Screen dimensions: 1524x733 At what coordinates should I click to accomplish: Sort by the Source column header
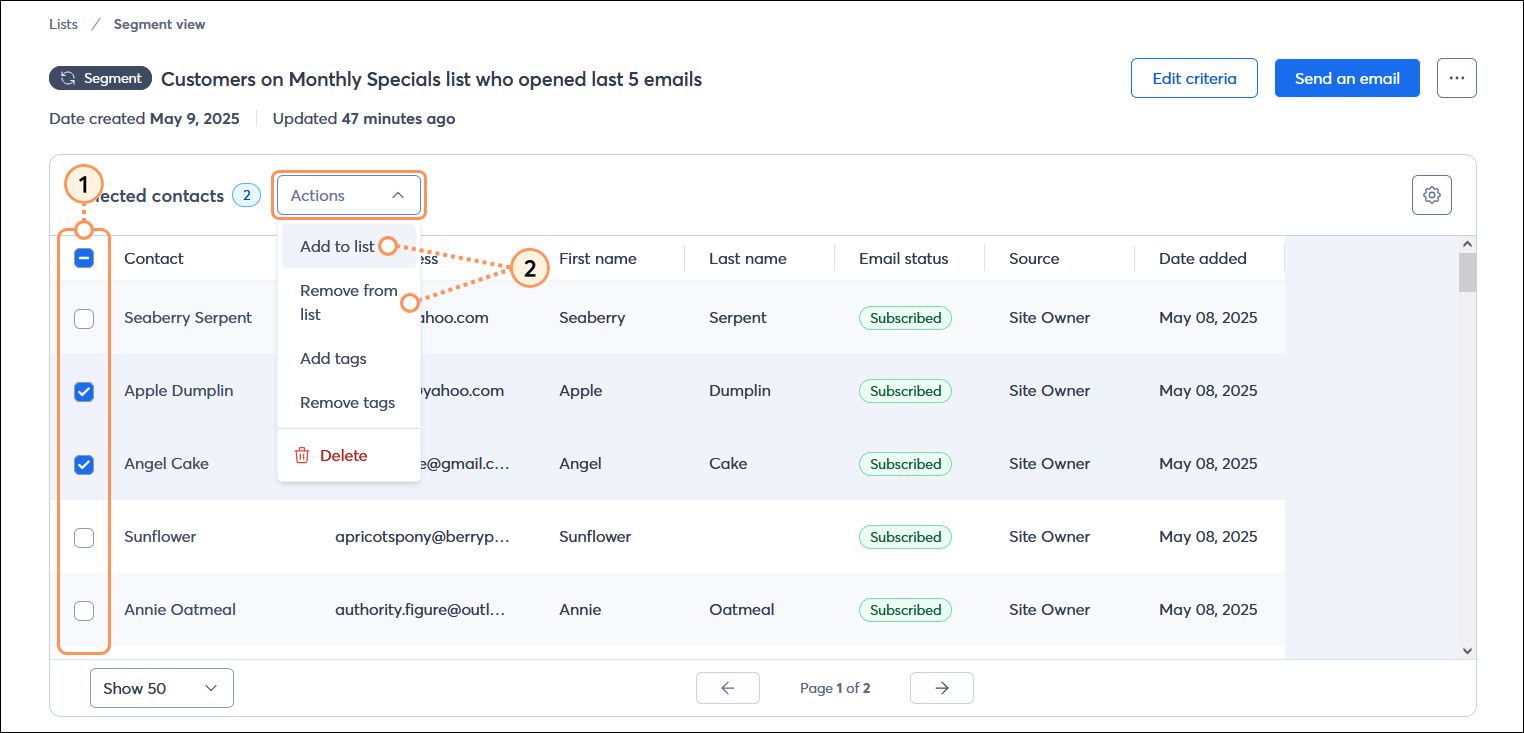pyautogui.click(x=1034, y=258)
